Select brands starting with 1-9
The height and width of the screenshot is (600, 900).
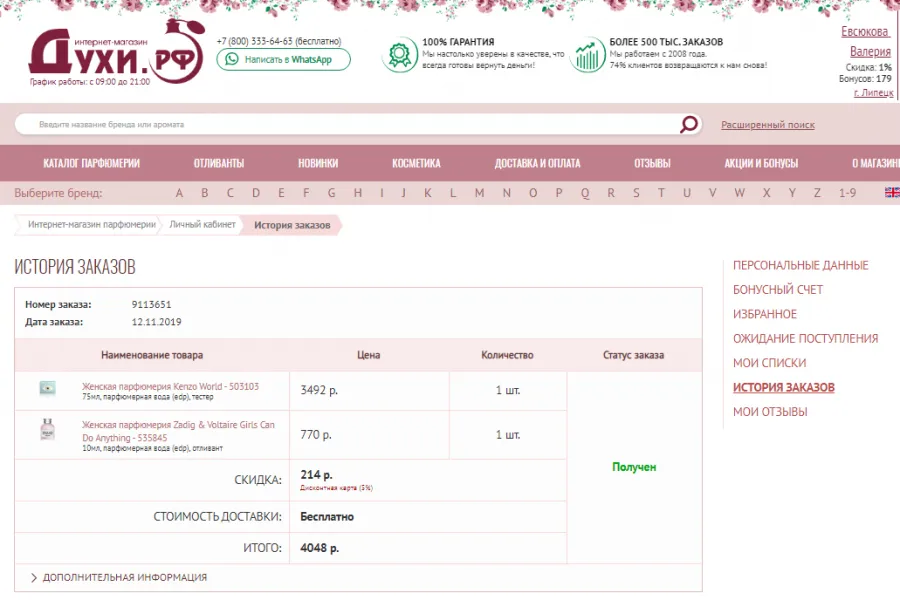pyautogui.click(x=847, y=193)
